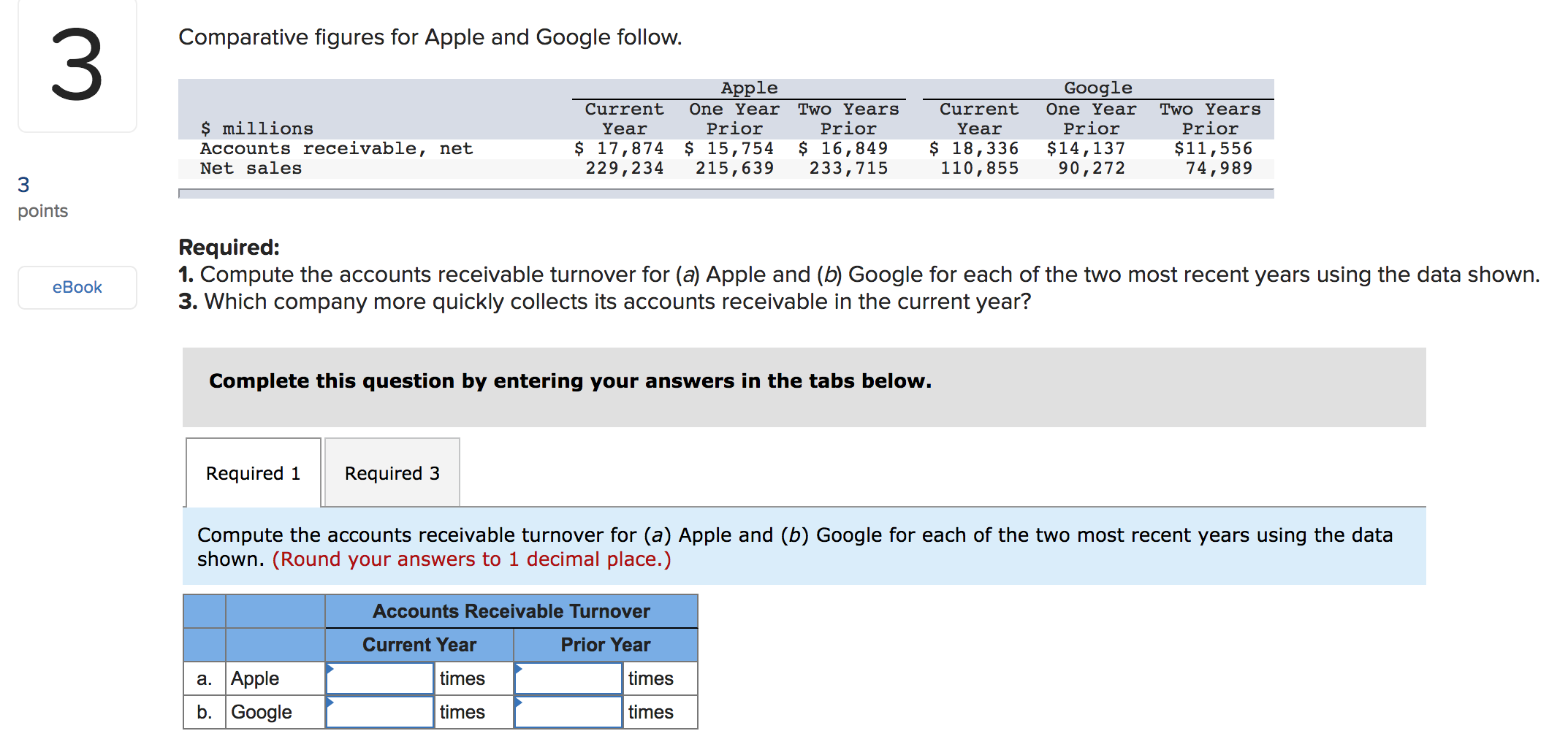
Task: Click Google's one year prior net sales 90,272
Action: (1092, 168)
